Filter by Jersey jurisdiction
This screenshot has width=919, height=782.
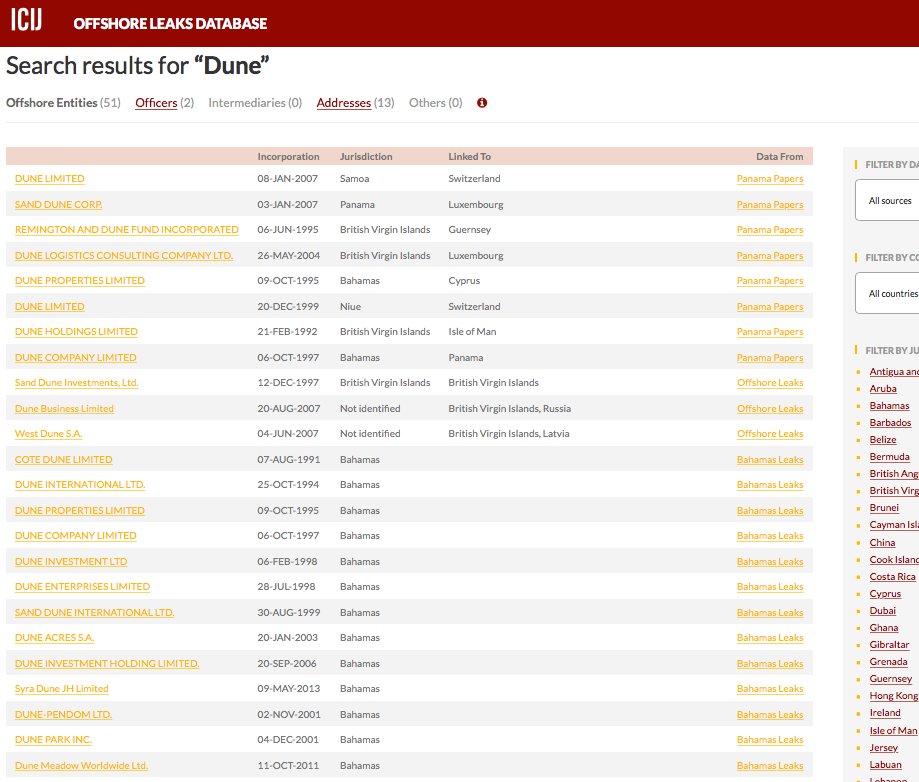click(884, 748)
